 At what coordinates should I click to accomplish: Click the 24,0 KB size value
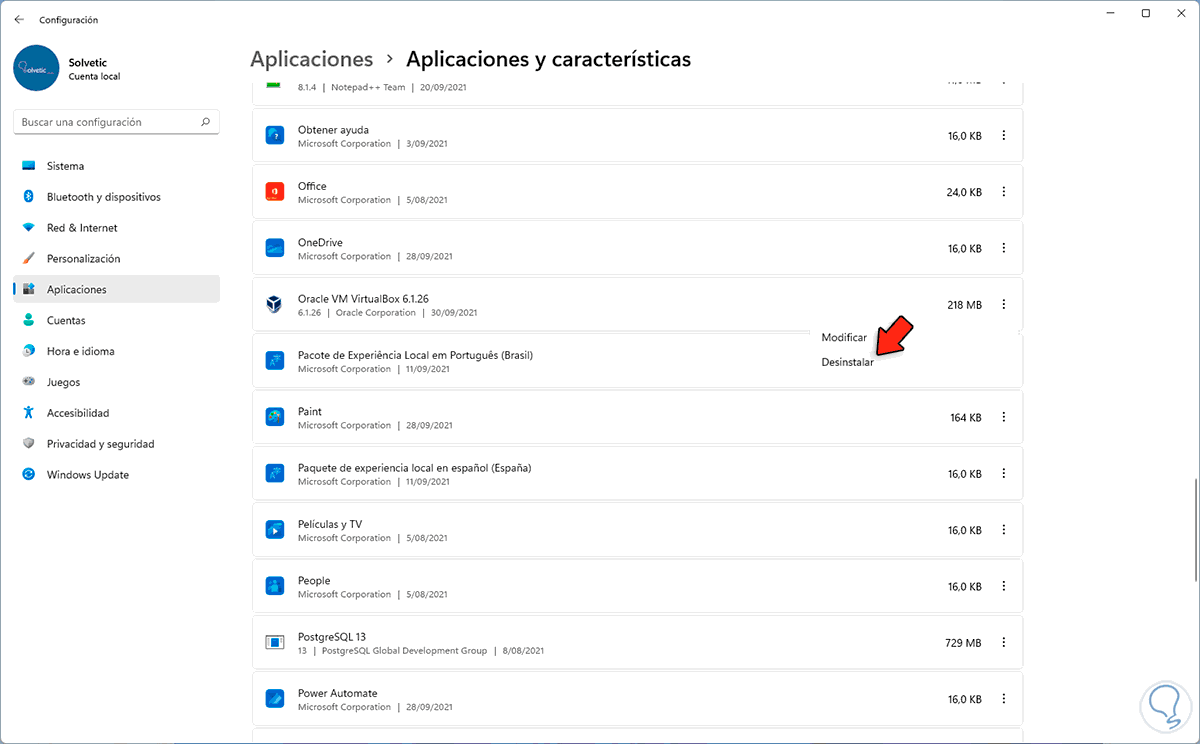[x=964, y=192]
